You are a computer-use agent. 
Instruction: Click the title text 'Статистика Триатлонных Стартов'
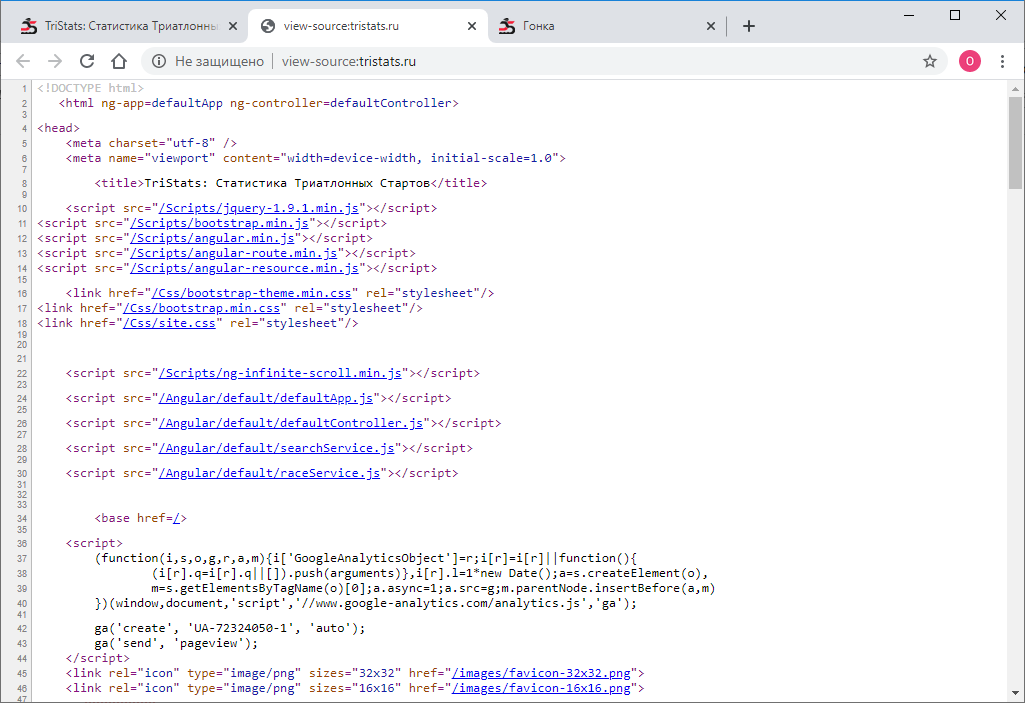(323, 183)
